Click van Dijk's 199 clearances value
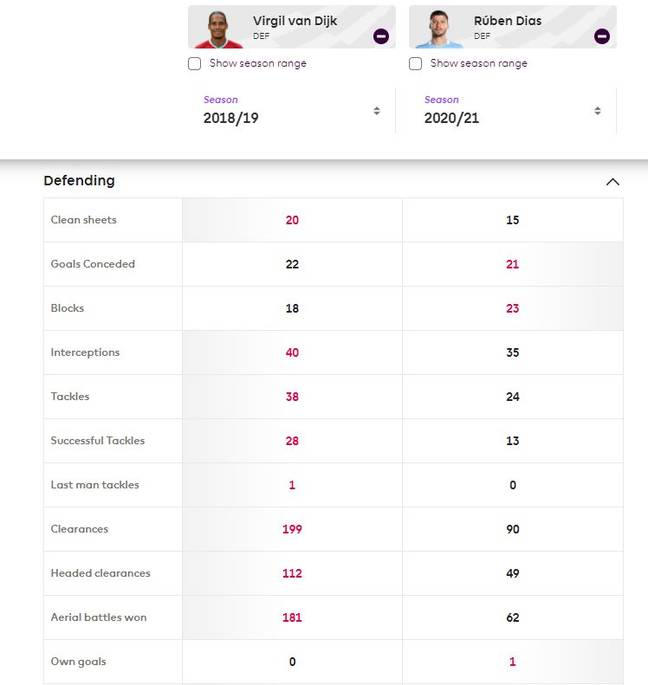Screen dimensions: 648x685 click(x=292, y=529)
